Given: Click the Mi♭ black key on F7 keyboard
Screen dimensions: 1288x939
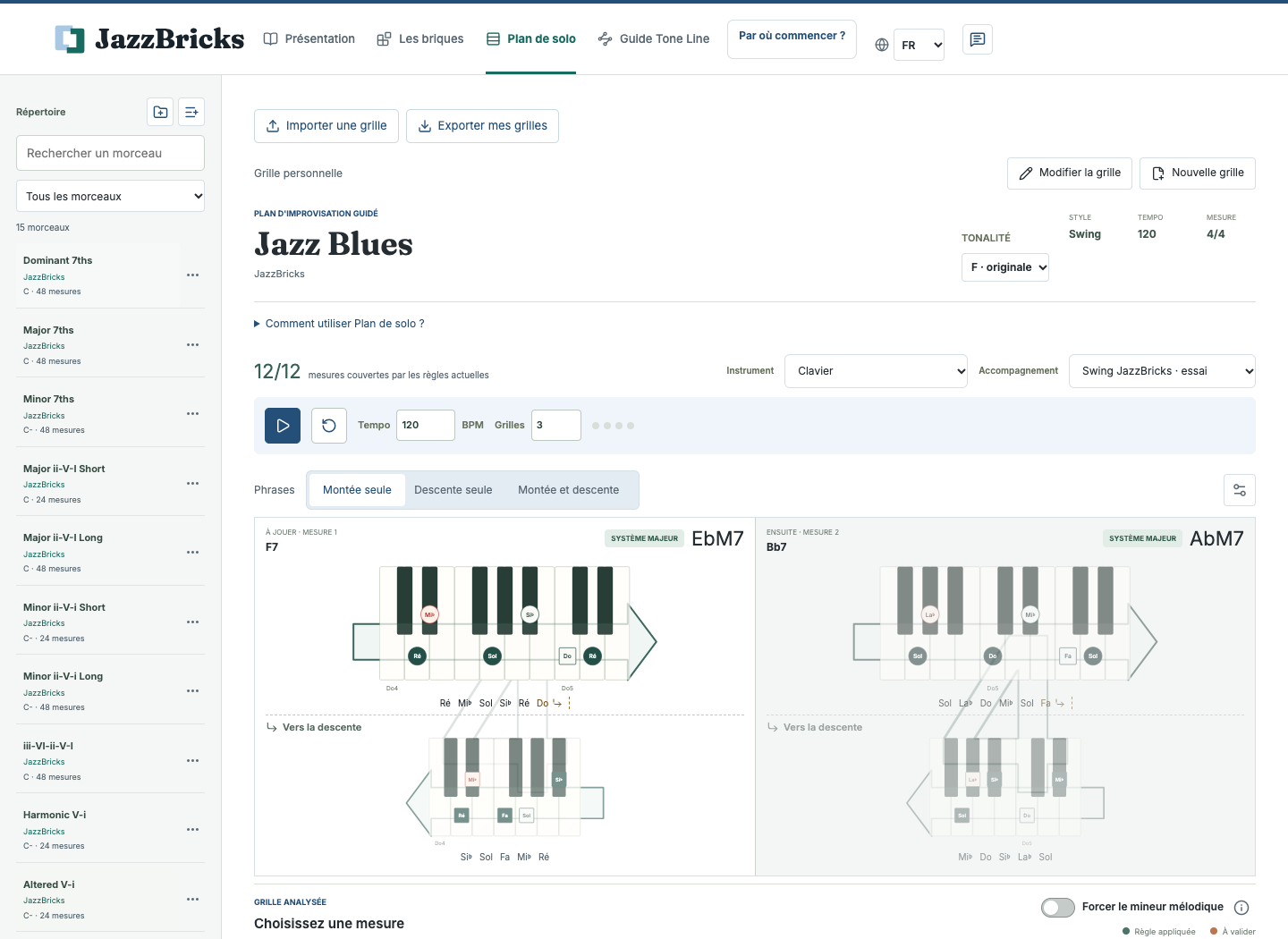Looking at the screenshot, I should [x=429, y=614].
